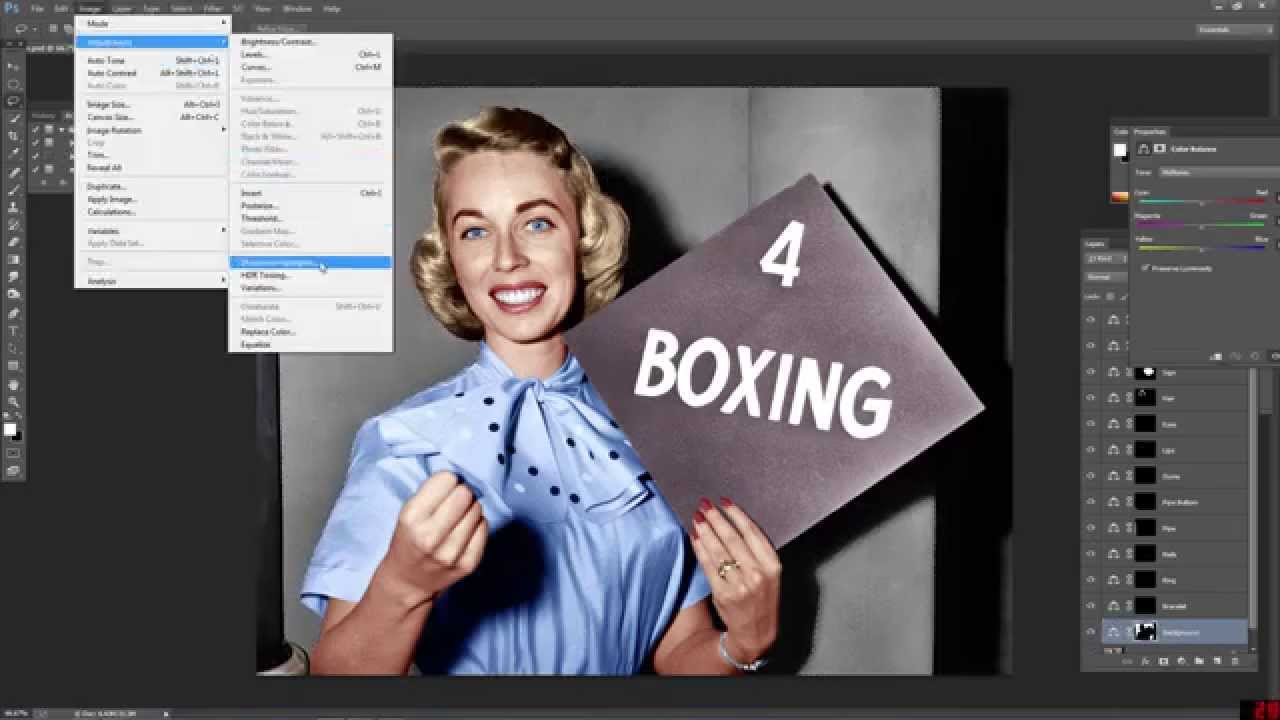Hide the Hair layer

(x=1091, y=398)
